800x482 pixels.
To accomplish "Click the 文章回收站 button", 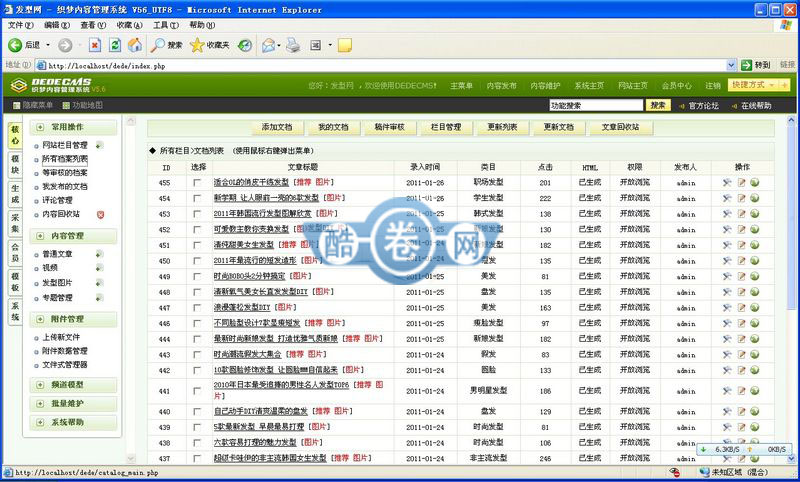I will coord(620,128).
